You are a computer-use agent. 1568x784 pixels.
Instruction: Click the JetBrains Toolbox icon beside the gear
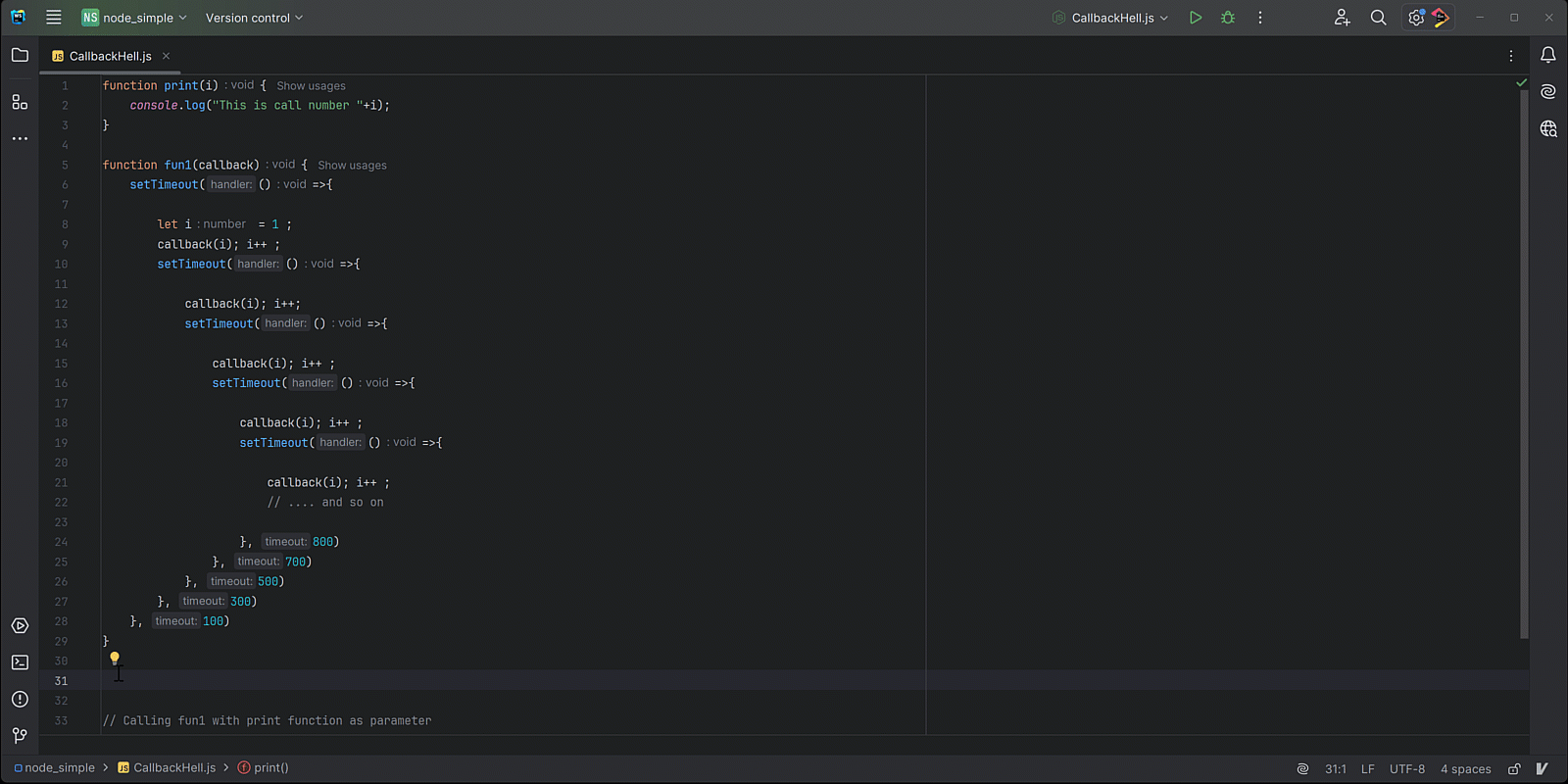click(x=1441, y=18)
